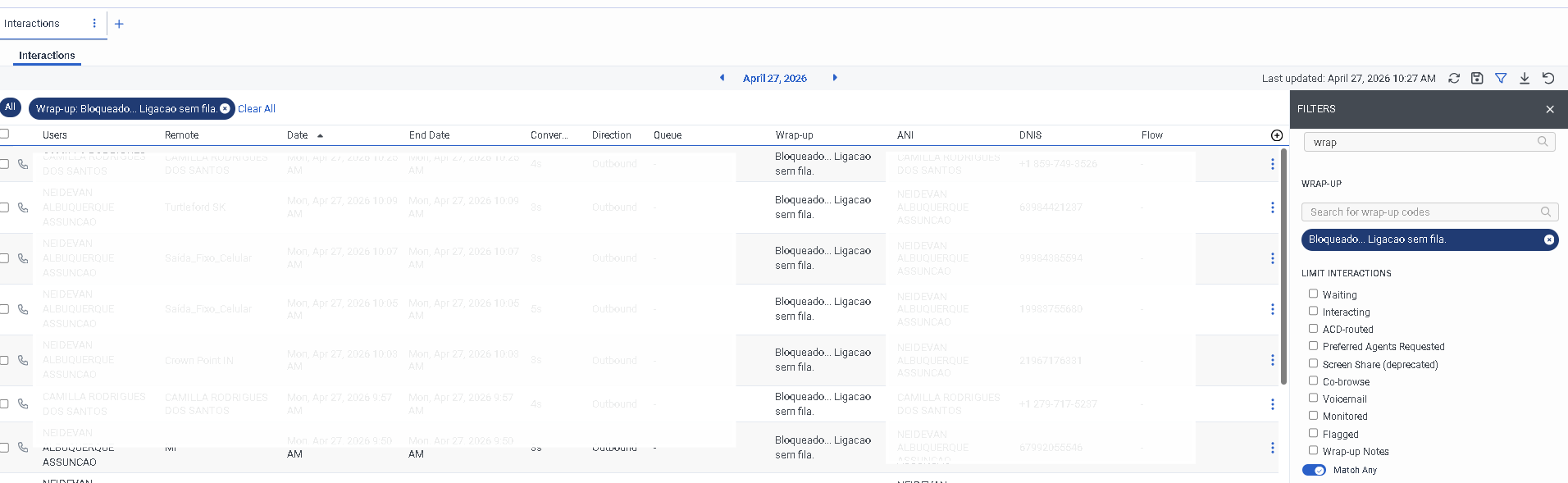1568x483 pixels.
Task: Click the search icon in the wrap filter box
Action: pyautogui.click(x=1543, y=142)
